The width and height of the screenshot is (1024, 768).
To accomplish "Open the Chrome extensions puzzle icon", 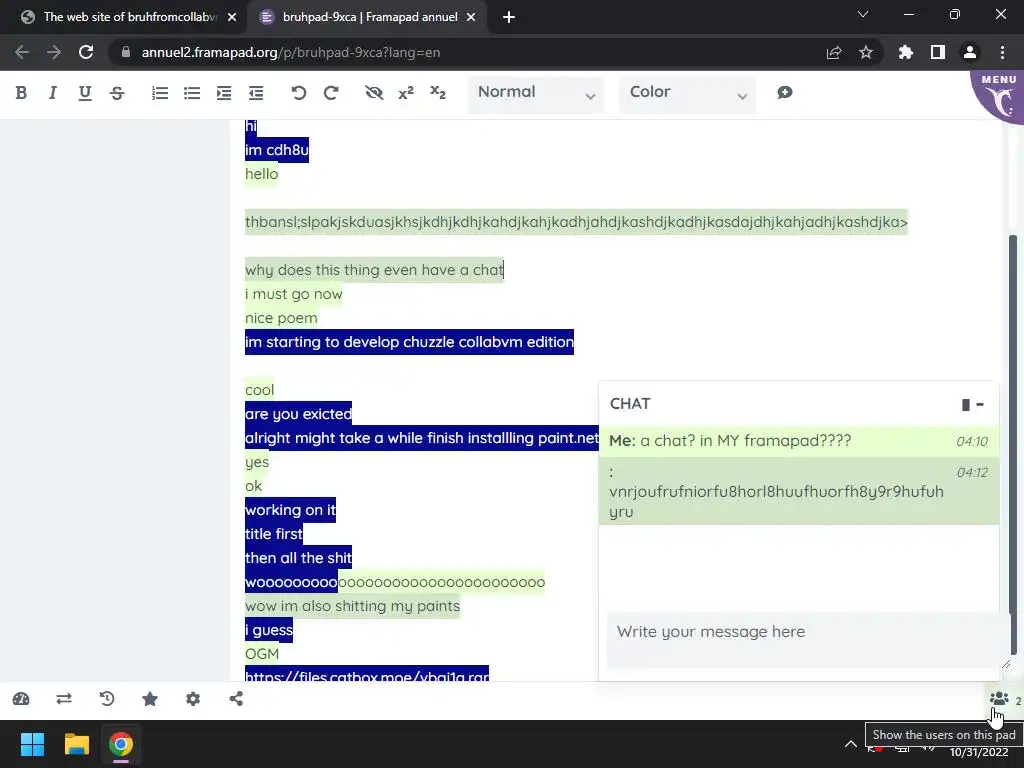I will 905,52.
